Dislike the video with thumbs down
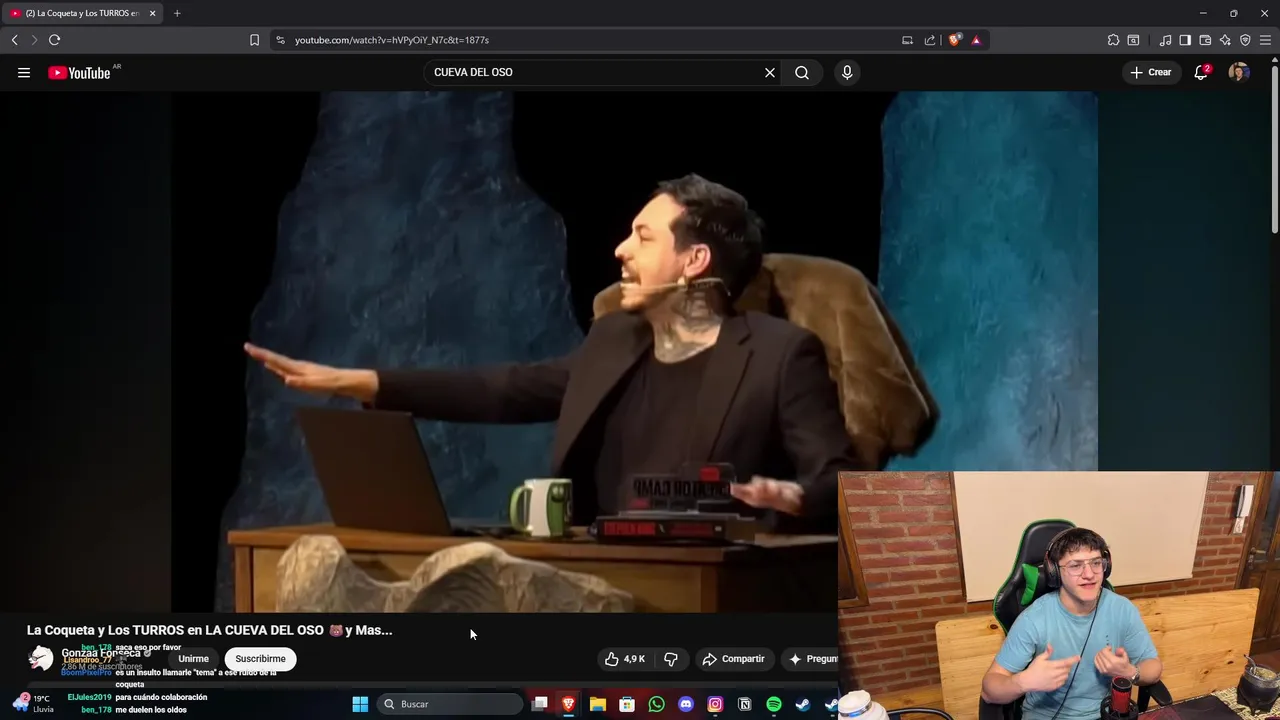The image size is (1280, 720). [671, 659]
